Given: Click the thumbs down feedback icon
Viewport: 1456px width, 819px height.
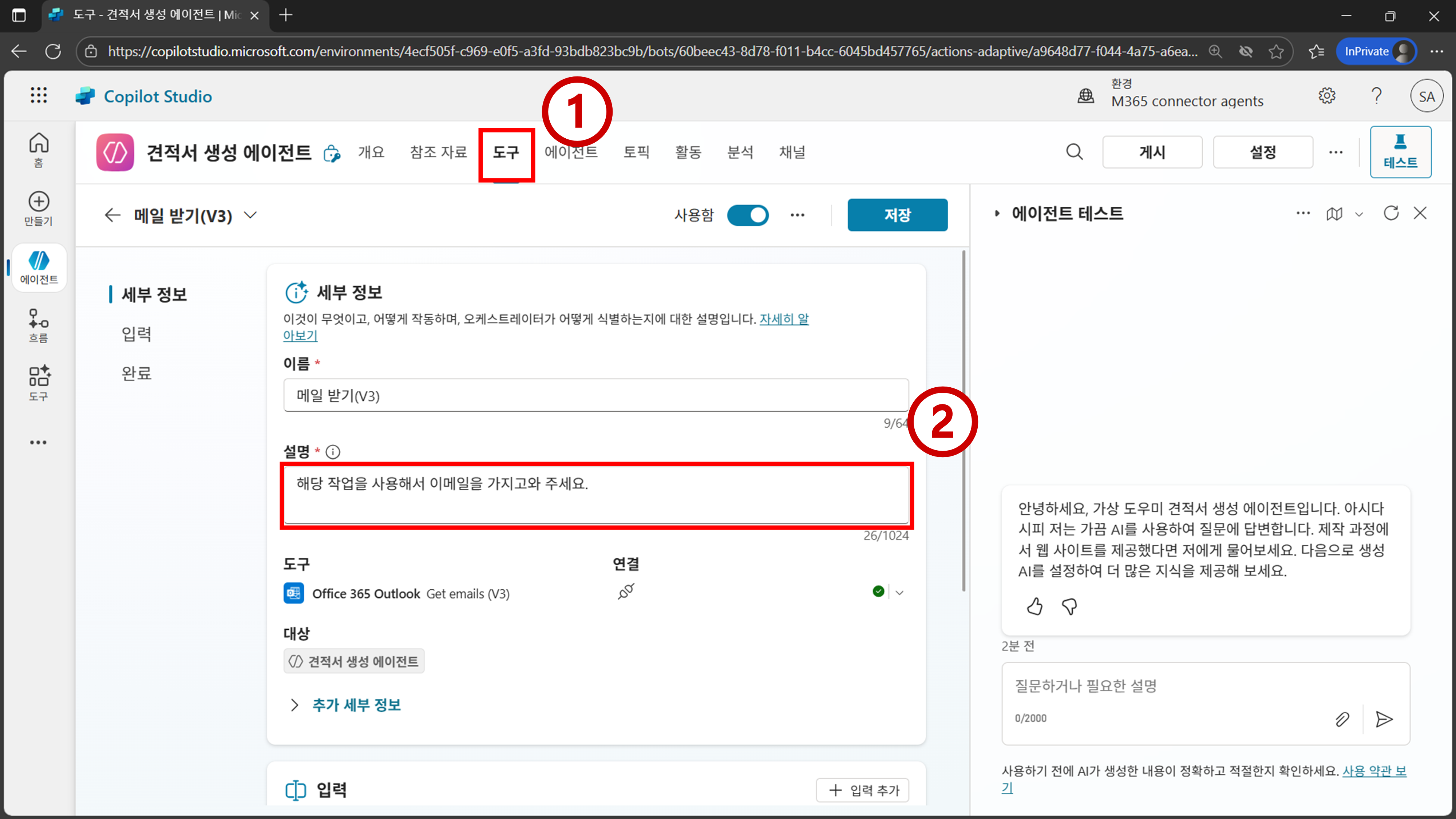Looking at the screenshot, I should pyautogui.click(x=1069, y=606).
